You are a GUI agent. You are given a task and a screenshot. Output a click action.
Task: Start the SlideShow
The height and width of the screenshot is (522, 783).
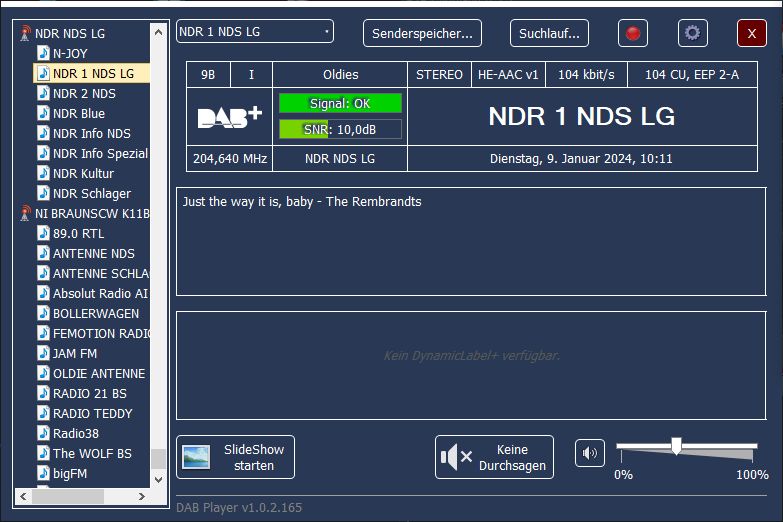235,457
